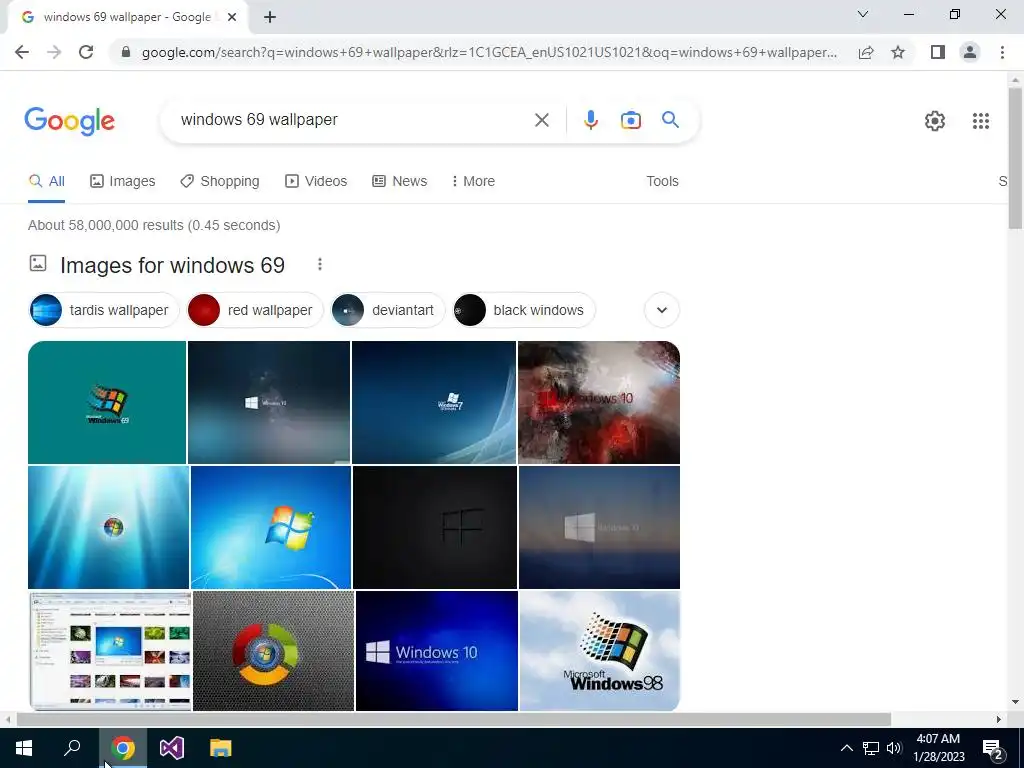This screenshot has width=1024, height=768.
Task: Open Chrome side panel
Action: click(x=938, y=52)
